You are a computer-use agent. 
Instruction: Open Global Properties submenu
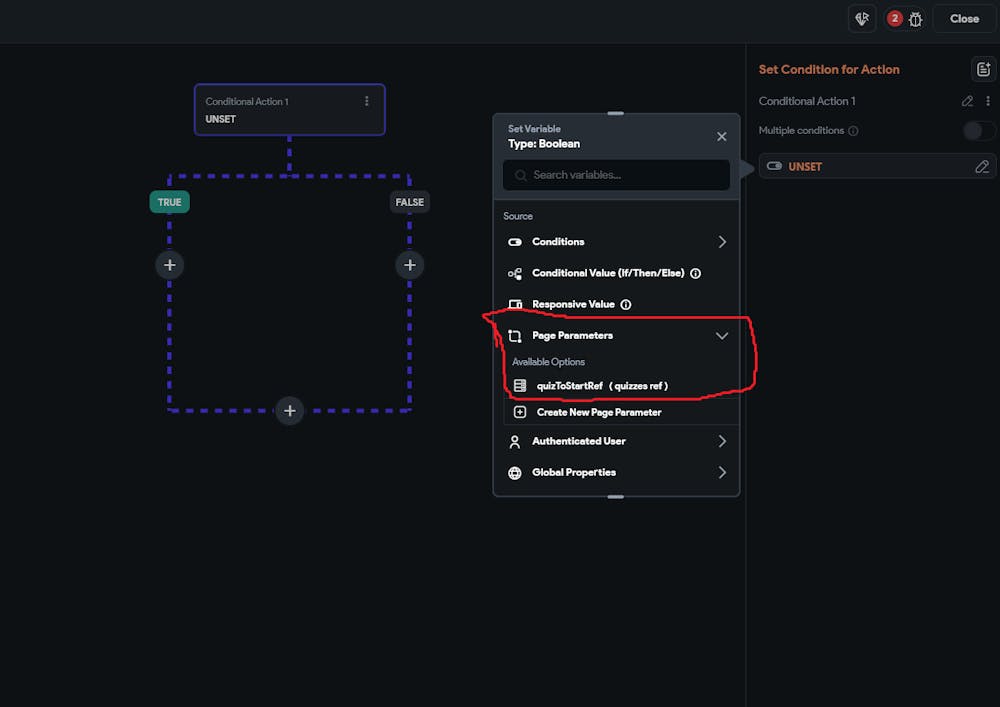coord(722,472)
